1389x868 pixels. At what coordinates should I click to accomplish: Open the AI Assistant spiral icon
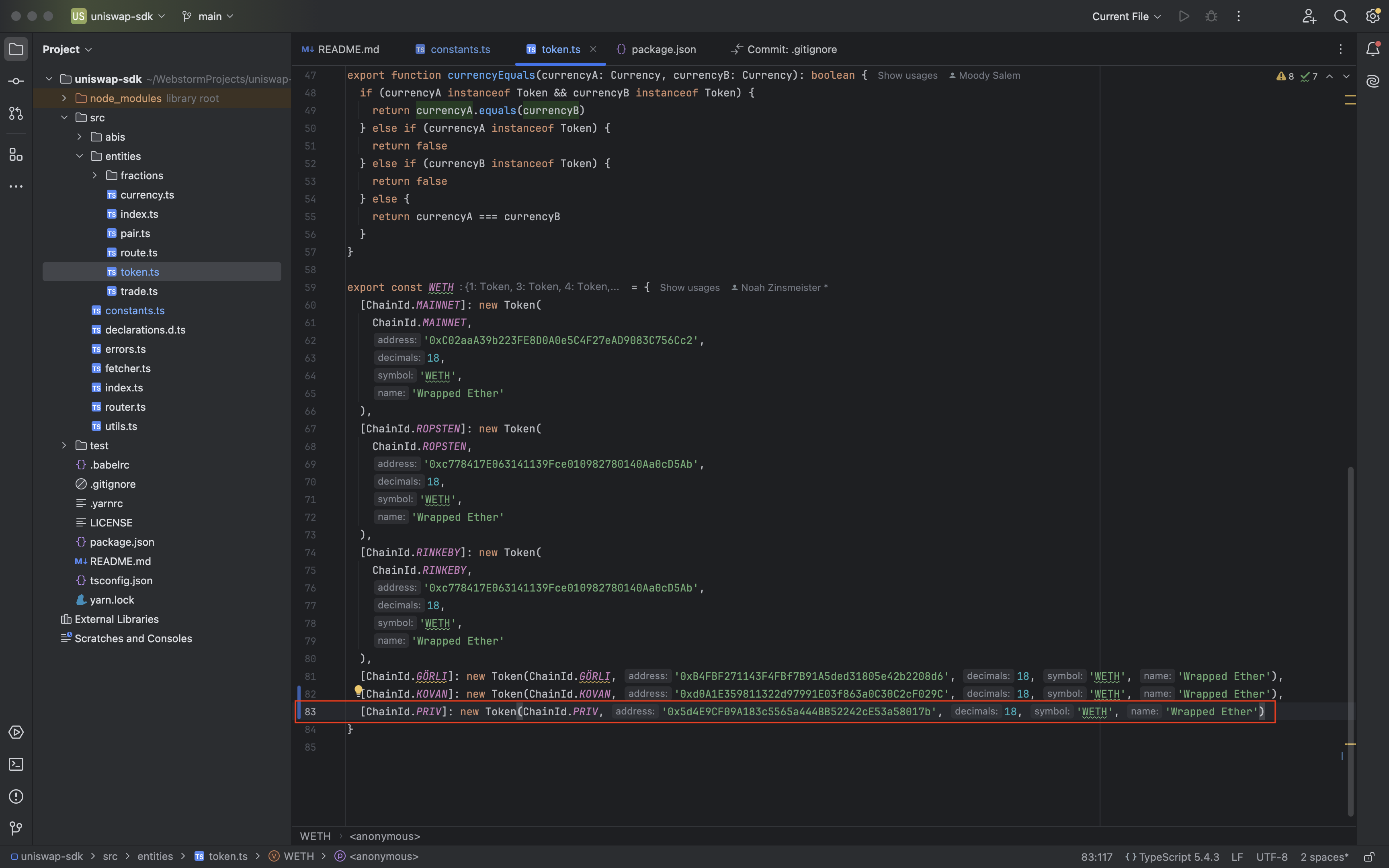coord(1373,82)
